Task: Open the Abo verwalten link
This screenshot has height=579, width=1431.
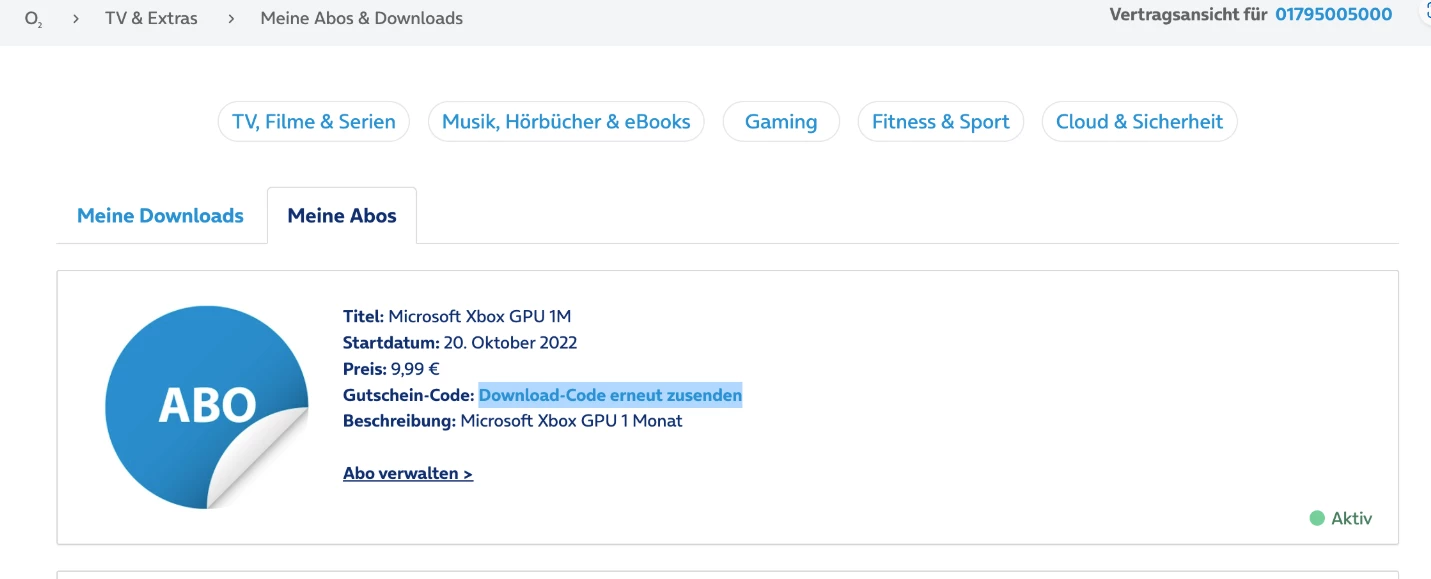Action: point(408,473)
